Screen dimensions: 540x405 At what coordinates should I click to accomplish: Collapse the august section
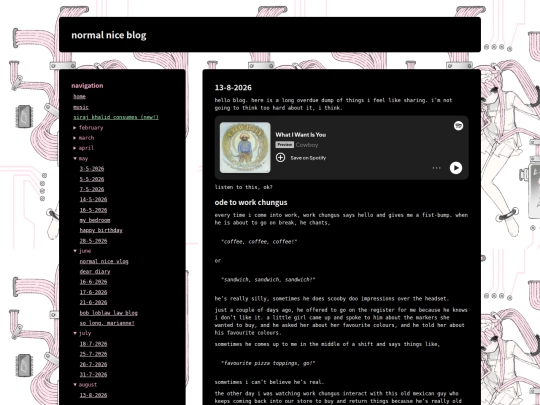pyautogui.click(x=85, y=385)
